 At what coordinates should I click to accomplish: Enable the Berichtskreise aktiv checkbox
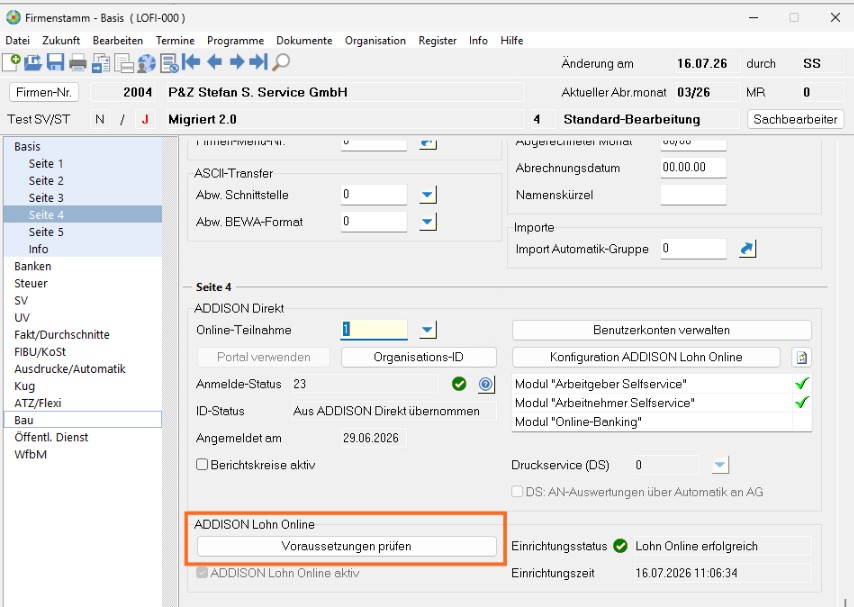(202, 464)
